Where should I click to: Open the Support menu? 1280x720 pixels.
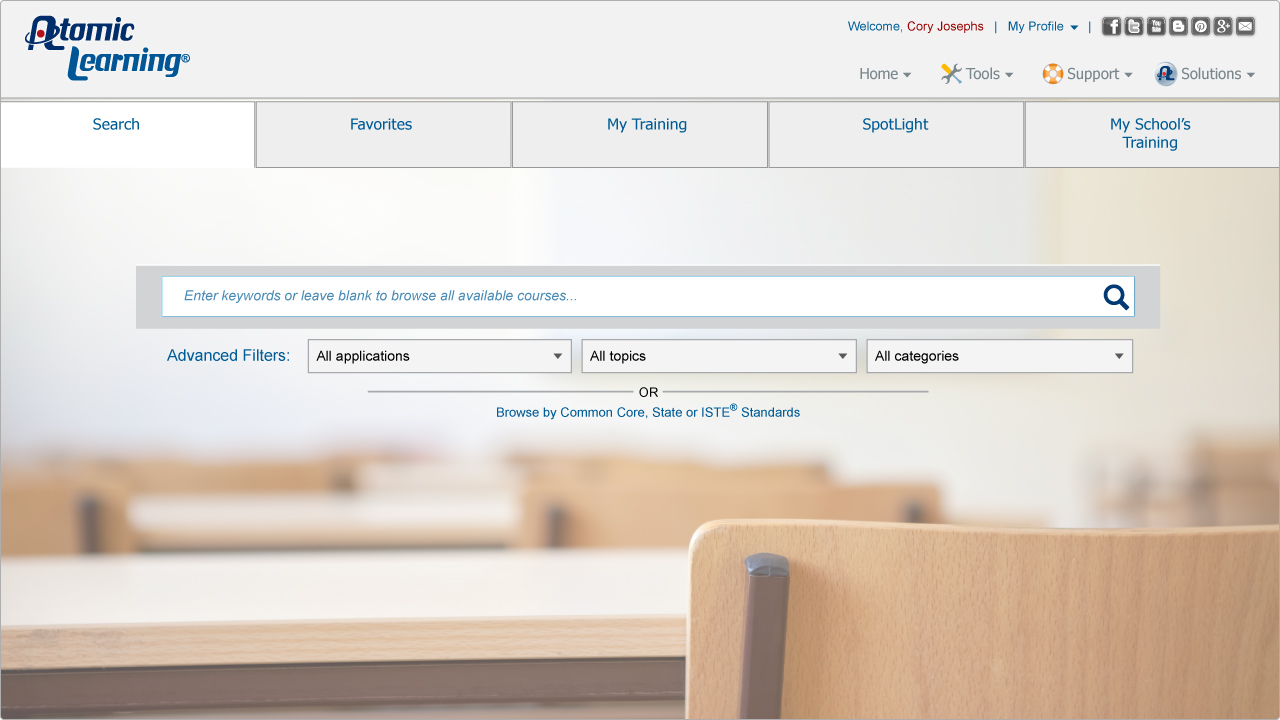[x=1088, y=74]
